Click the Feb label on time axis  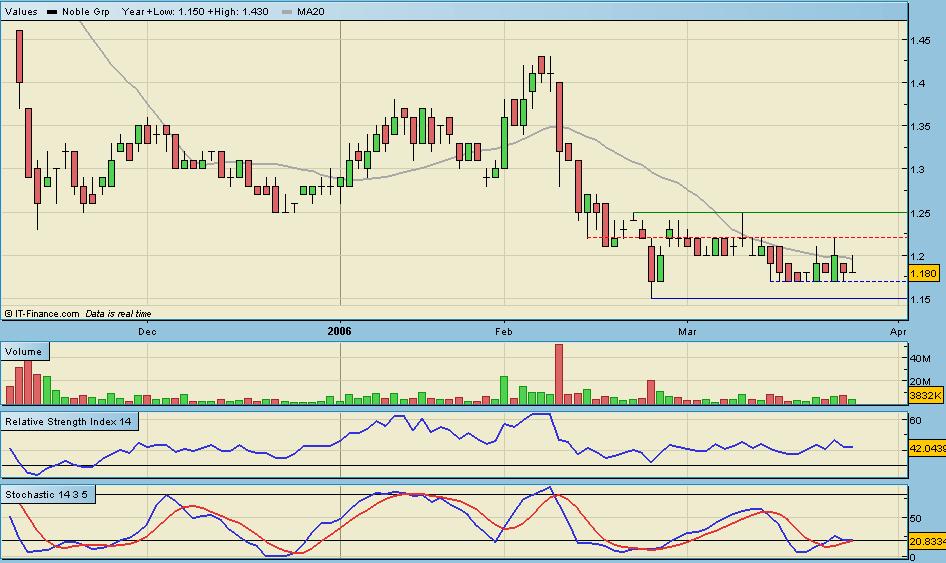[x=504, y=332]
